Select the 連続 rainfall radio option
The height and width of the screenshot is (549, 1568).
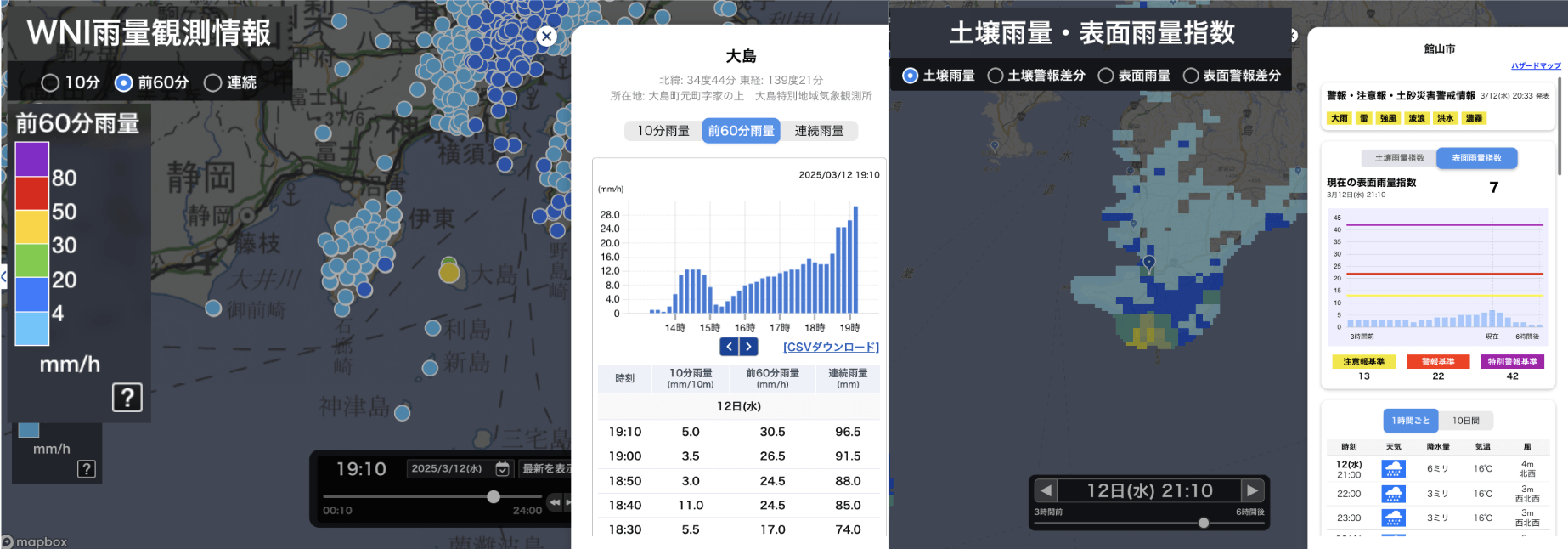213,82
